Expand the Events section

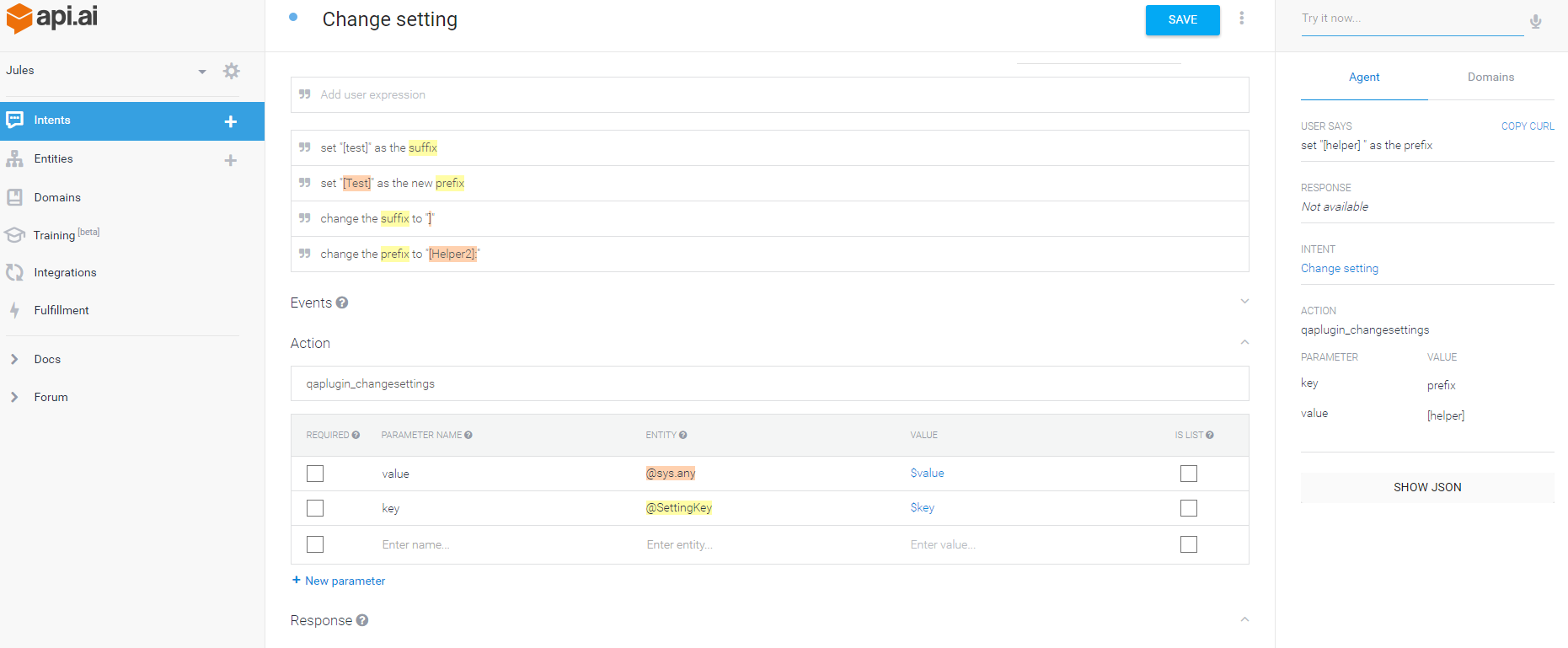(1244, 302)
